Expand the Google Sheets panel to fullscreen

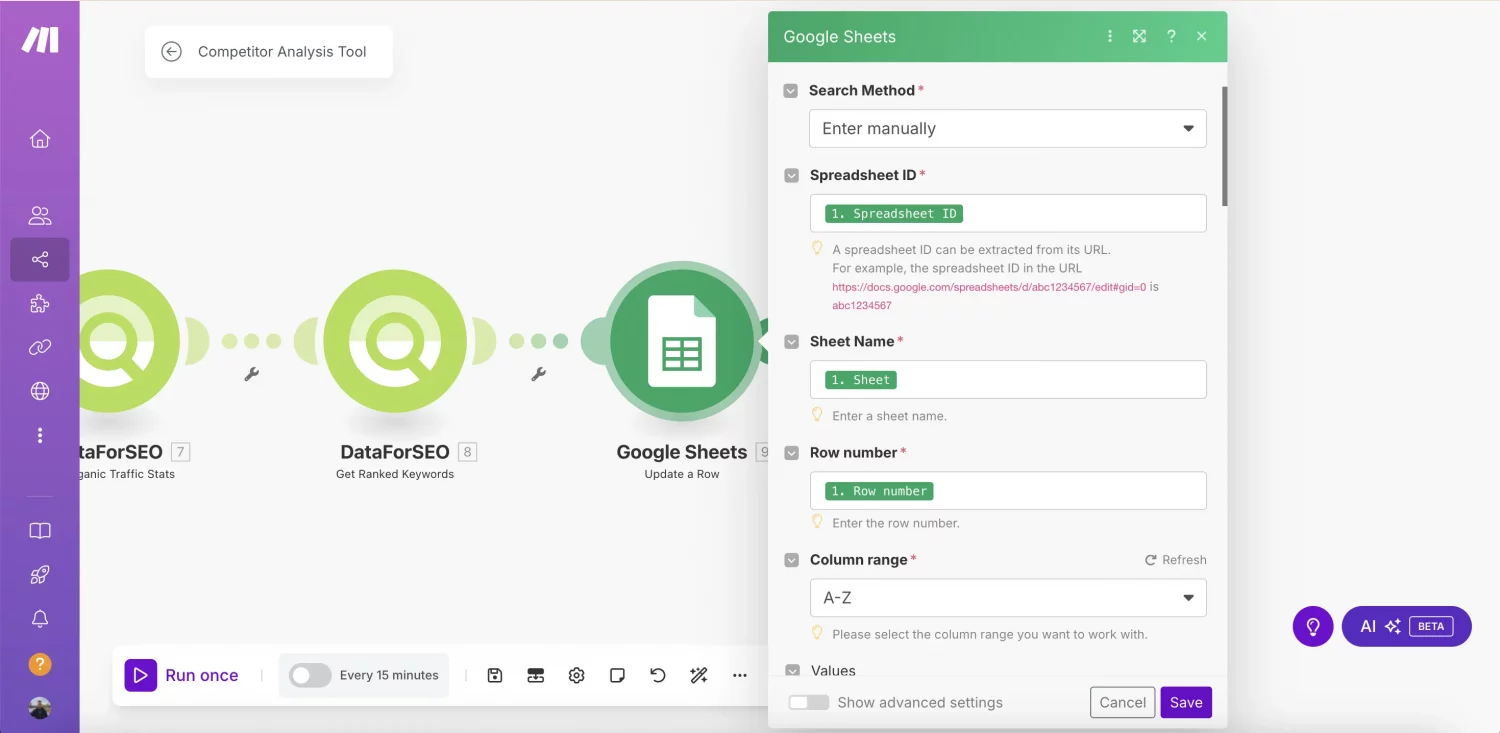point(1139,36)
